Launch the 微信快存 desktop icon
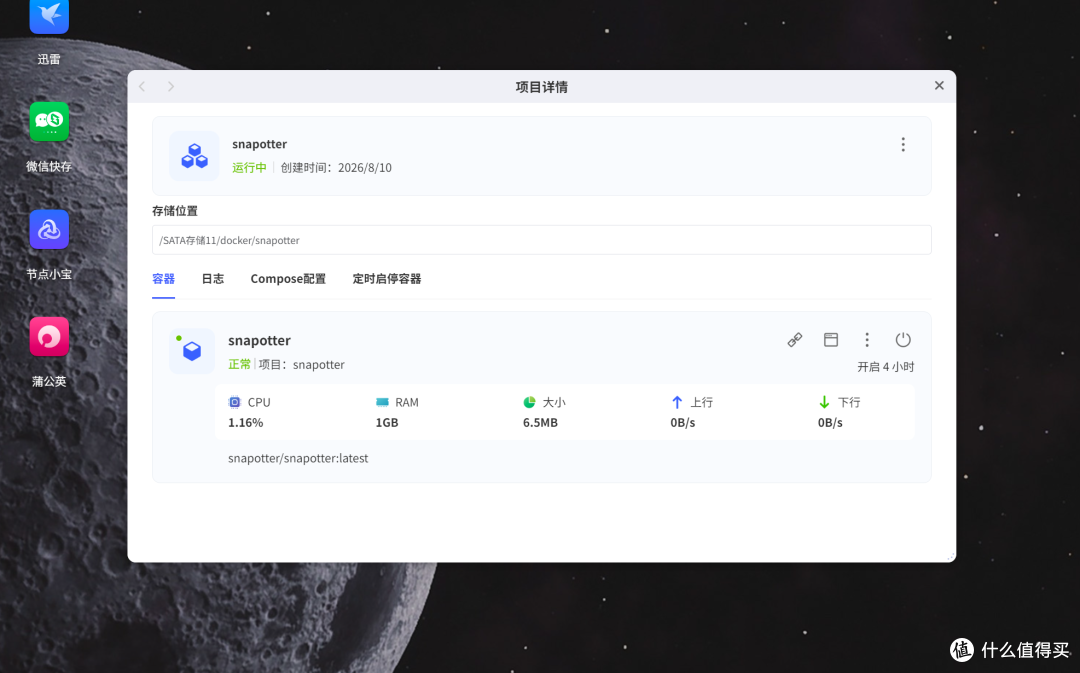Image resolution: width=1080 pixels, height=673 pixels. [x=49, y=122]
